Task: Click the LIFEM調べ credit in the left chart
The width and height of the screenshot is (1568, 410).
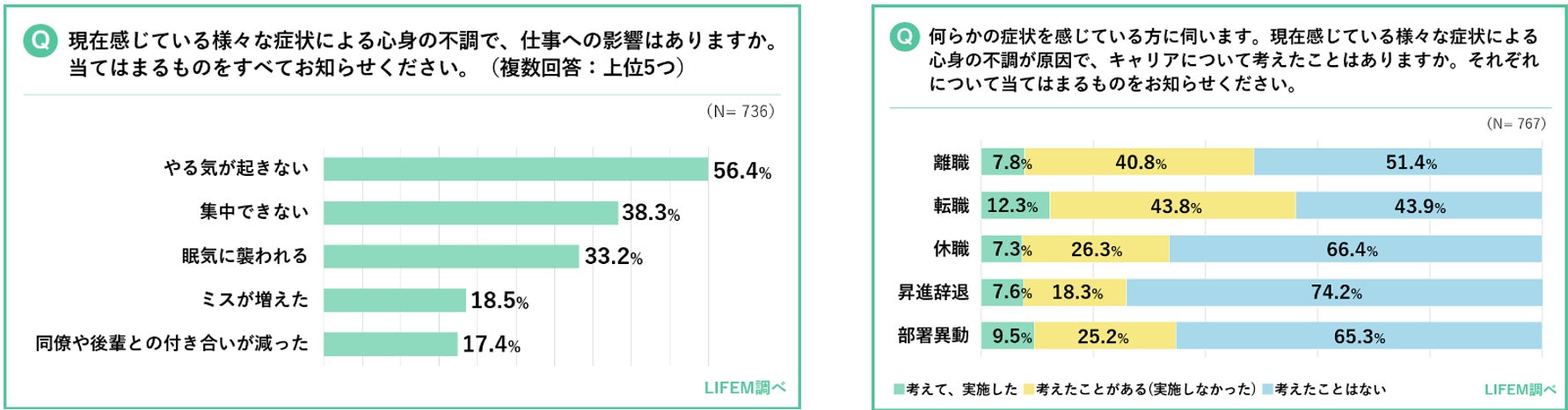Action: pyautogui.click(x=744, y=387)
